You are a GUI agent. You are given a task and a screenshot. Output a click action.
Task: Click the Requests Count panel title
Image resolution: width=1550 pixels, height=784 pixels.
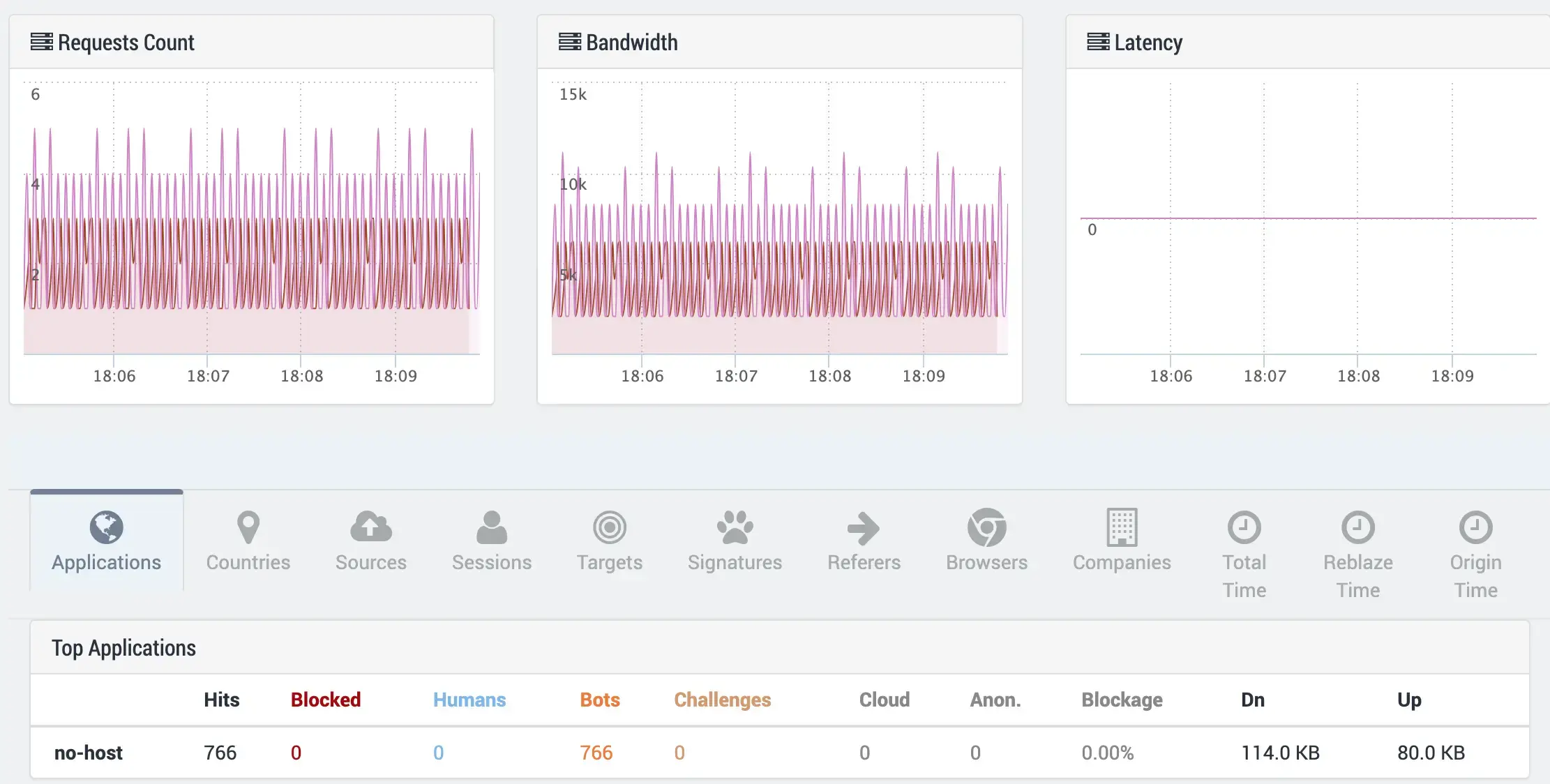(126, 43)
